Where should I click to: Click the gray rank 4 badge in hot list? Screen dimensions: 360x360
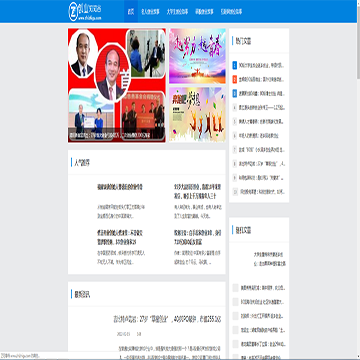[235, 108]
